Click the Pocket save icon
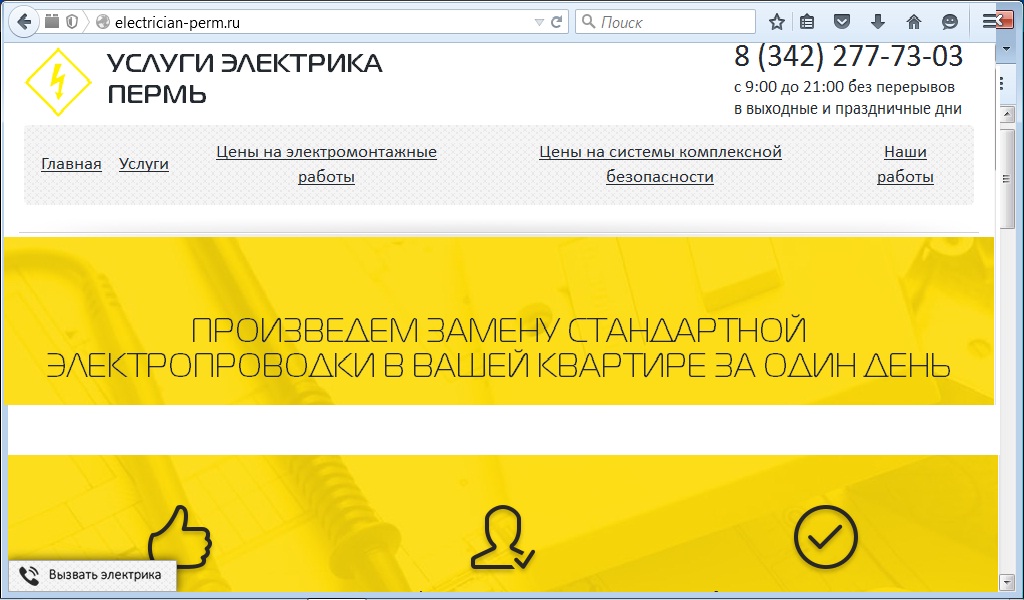Viewport: 1024px width, 600px height. click(842, 21)
